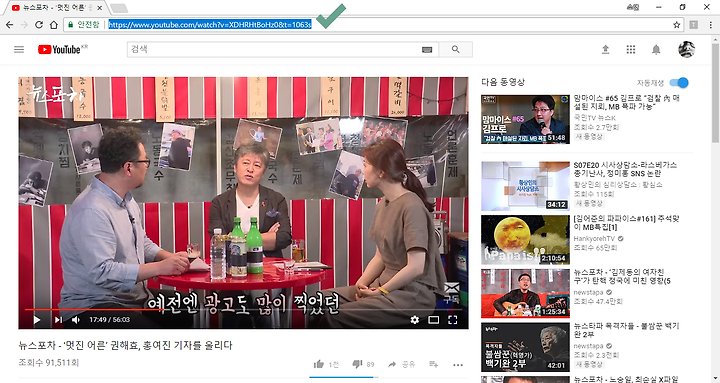This screenshot has width=720, height=383.
Task: Click the video title below the player
Action: [125, 345]
